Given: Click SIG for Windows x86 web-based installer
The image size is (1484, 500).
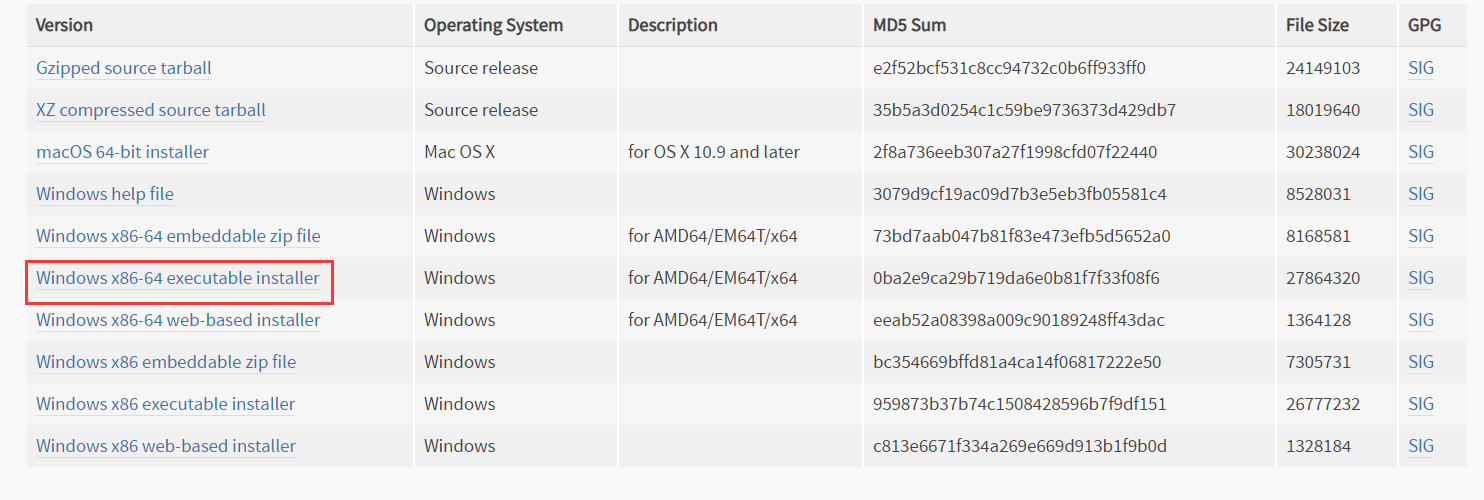Looking at the screenshot, I should [x=1421, y=446].
